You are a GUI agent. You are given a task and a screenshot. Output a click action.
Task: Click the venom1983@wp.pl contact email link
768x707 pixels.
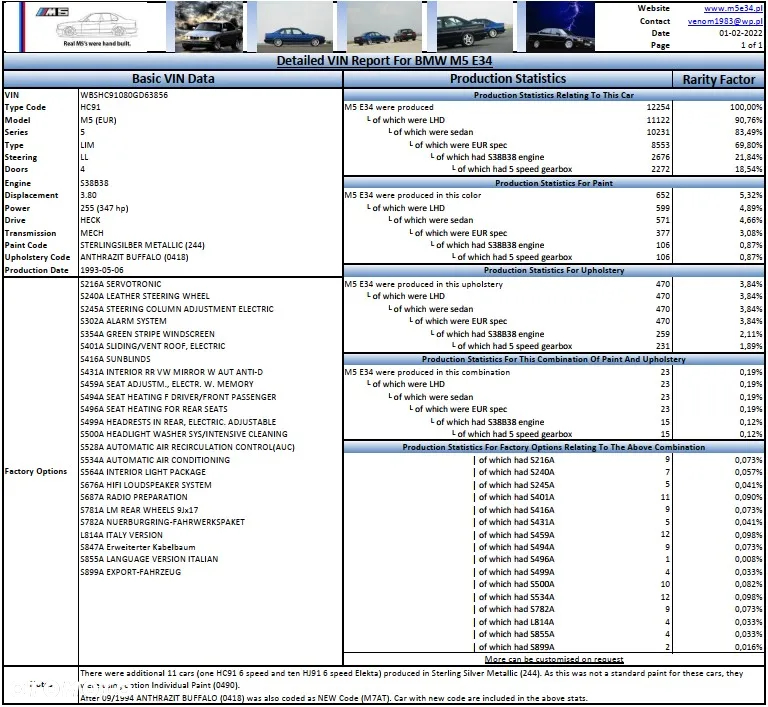coord(725,21)
